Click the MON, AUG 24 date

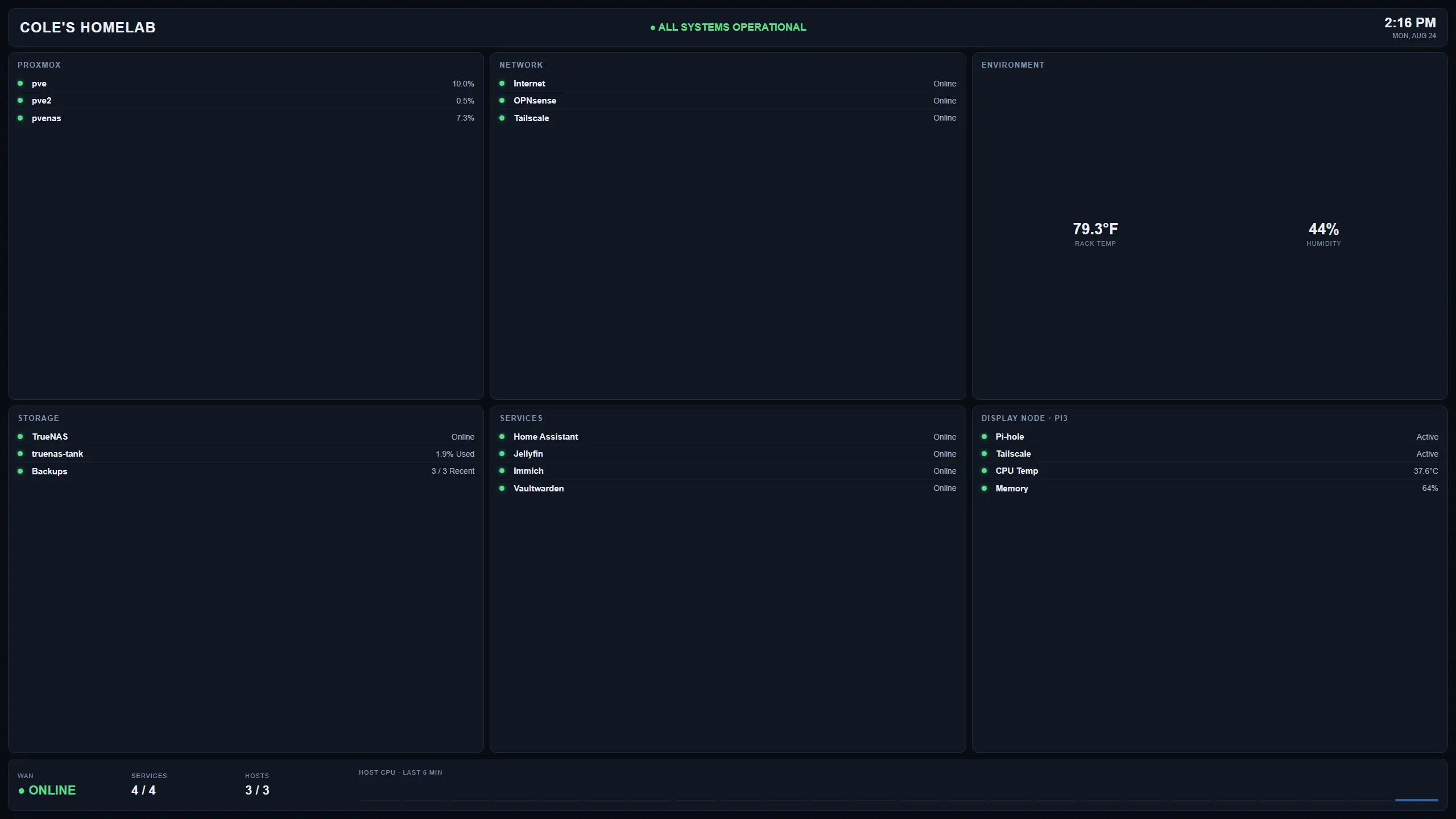coord(1414,36)
